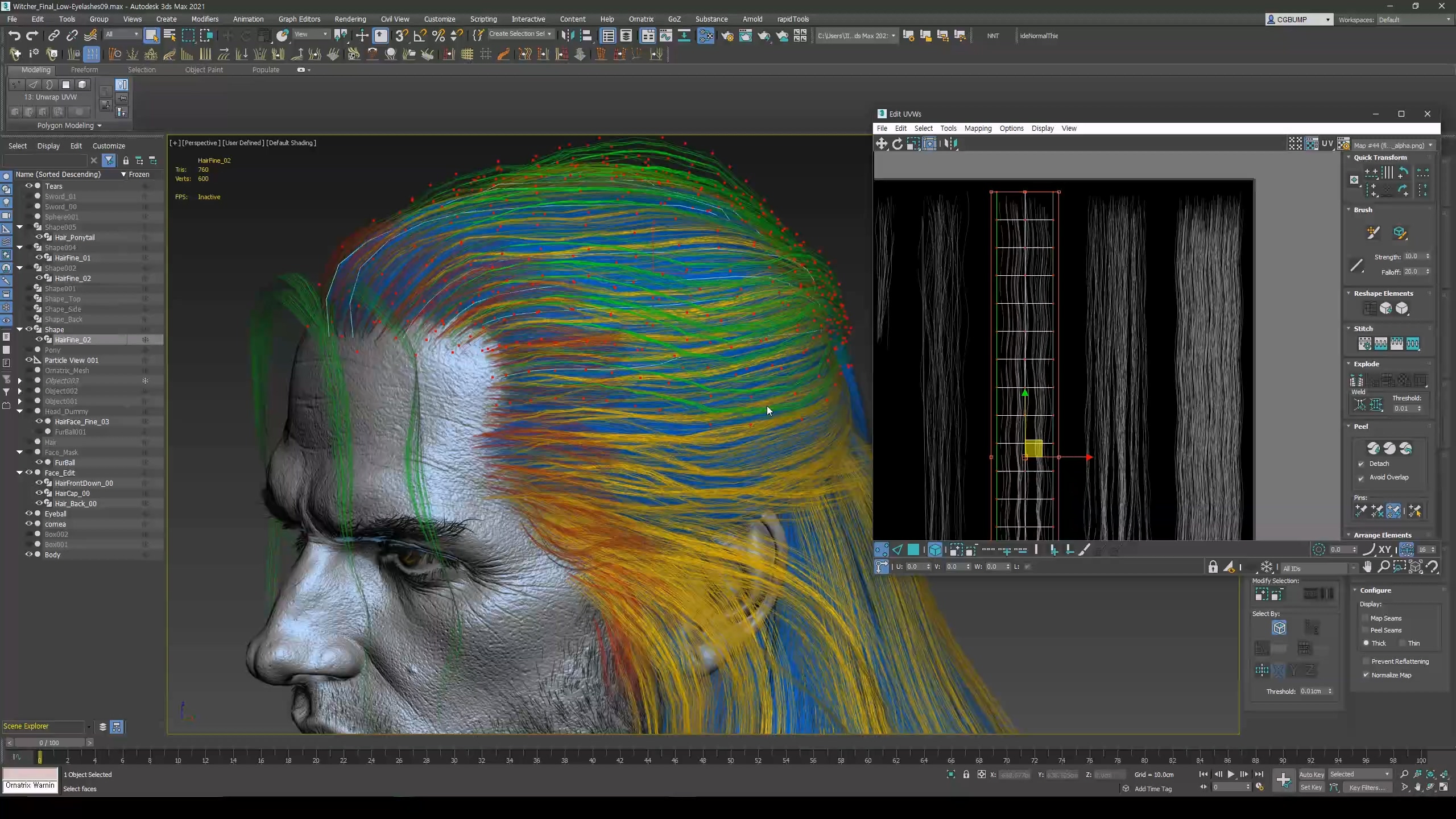Open the Mapping menu in Edit UVWs
1456x819 pixels.
[978, 129]
